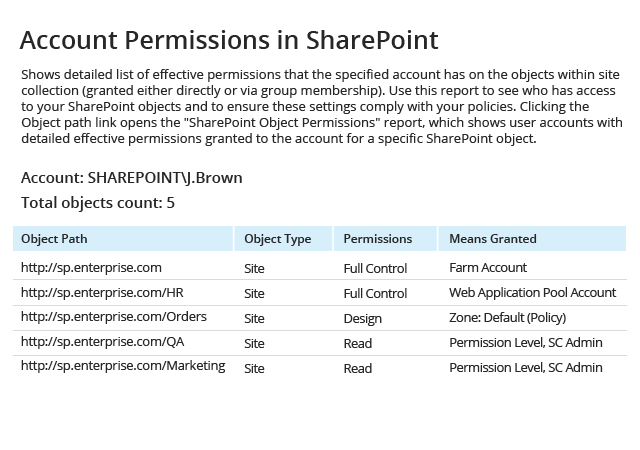This screenshot has width=640, height=450.
Task: Select the Farm Account cell
Action: click(488, 268)
